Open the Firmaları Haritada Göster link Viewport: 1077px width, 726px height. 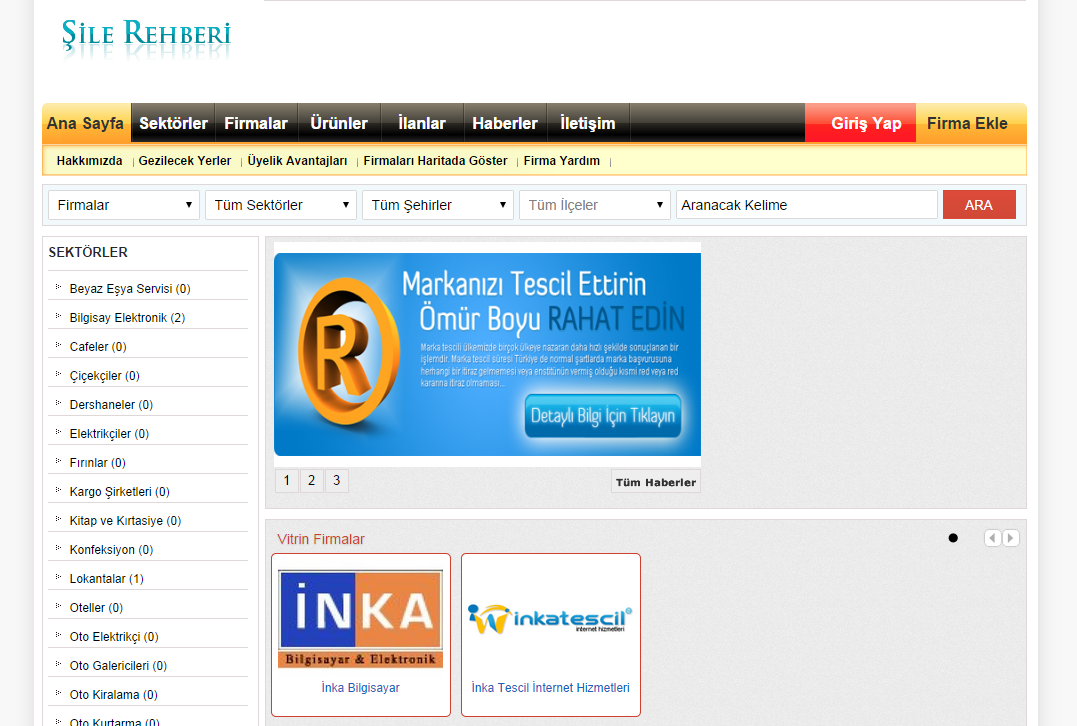click(x=435, y=161)
